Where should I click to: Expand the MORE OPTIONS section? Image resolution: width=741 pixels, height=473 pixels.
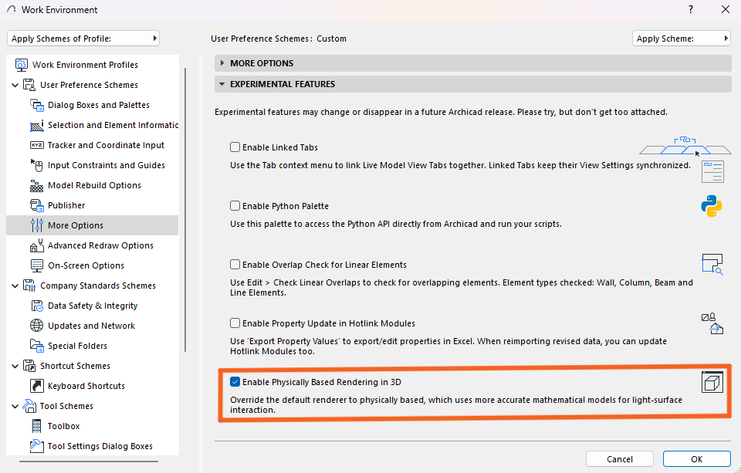473,63
